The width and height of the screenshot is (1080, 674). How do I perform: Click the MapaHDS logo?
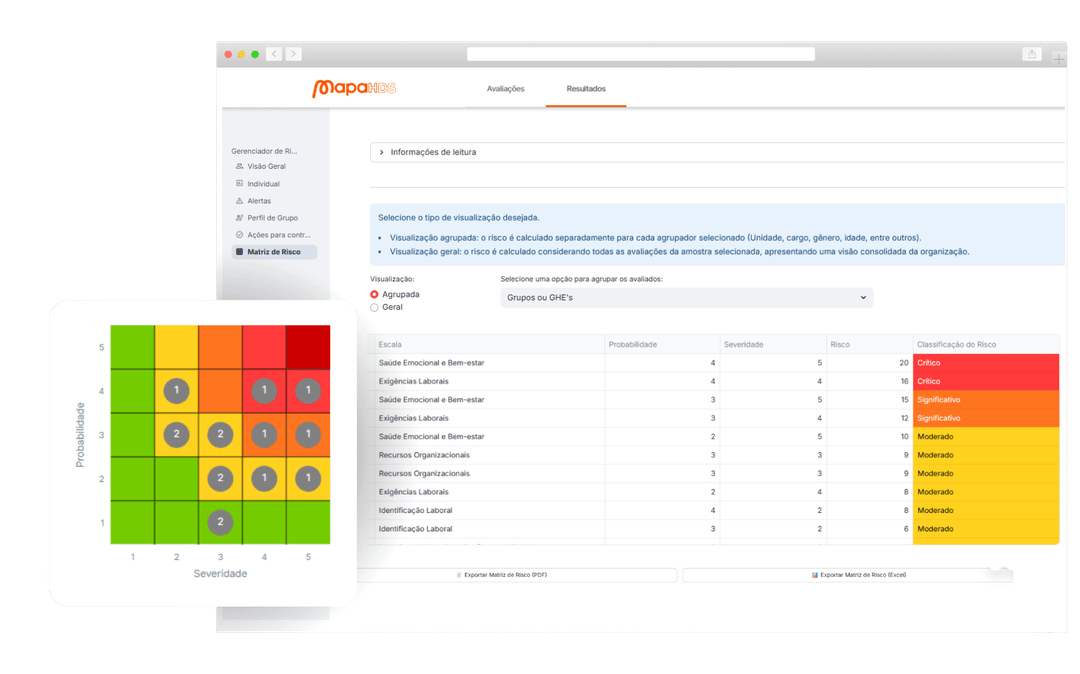click(x=354, y=89)
